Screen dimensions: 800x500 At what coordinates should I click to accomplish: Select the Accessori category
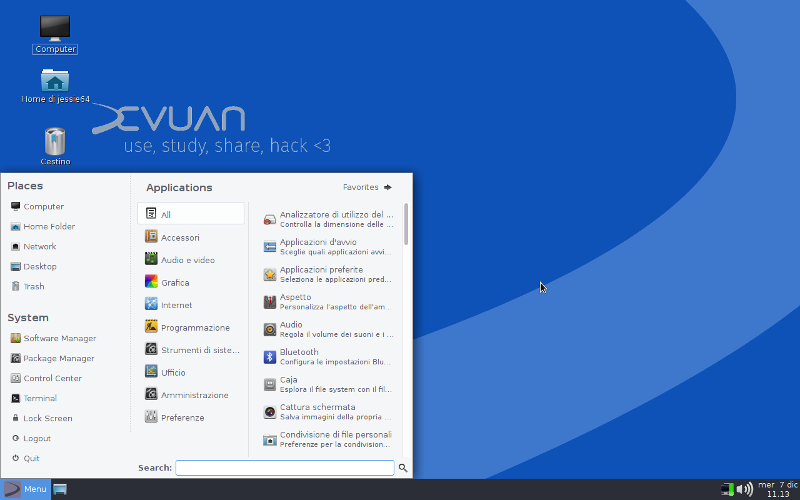tap(191, 237)
